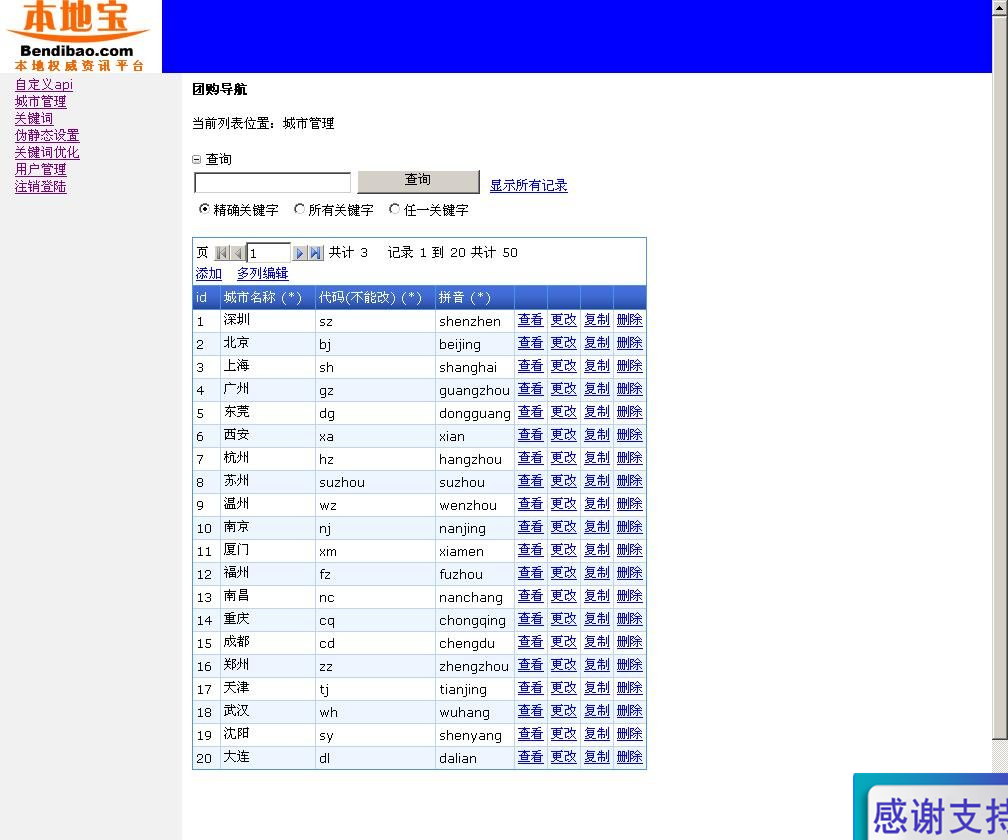
Task: Edit the 西安 row with 更改
Action: coord(564,435)
